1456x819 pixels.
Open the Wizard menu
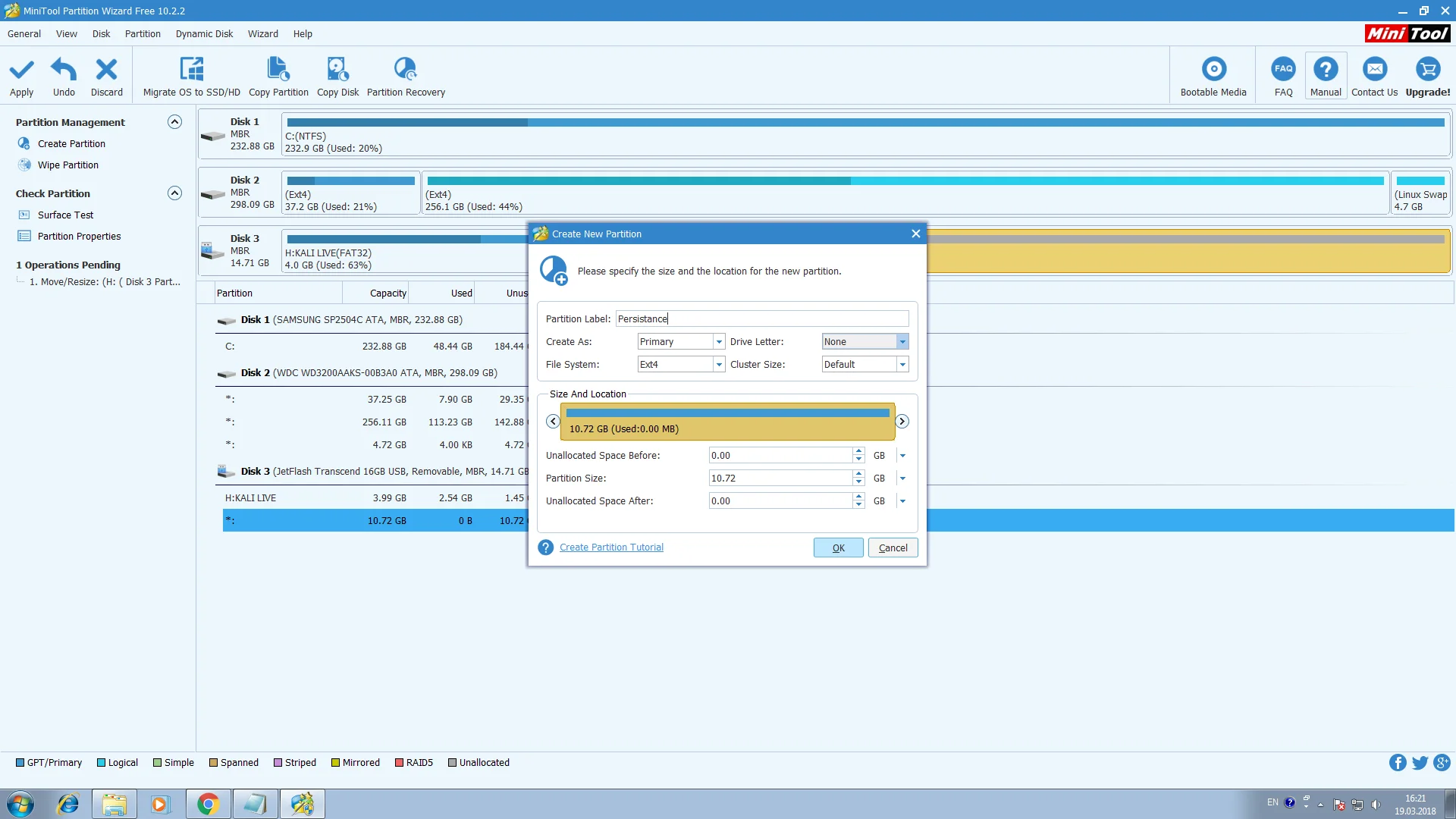pos(262,34)
